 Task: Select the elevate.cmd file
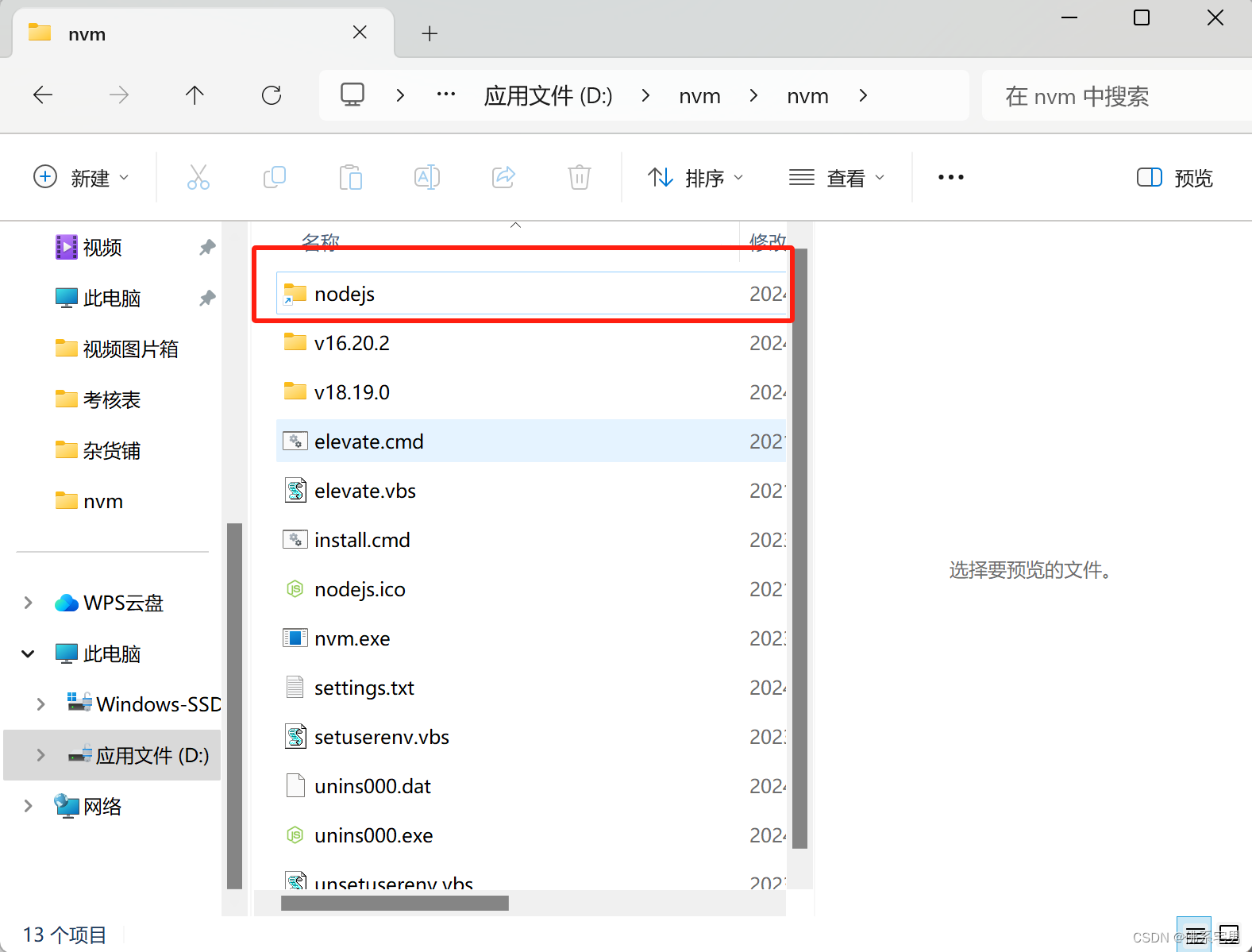pyautogui.click(x=530, y=441)
